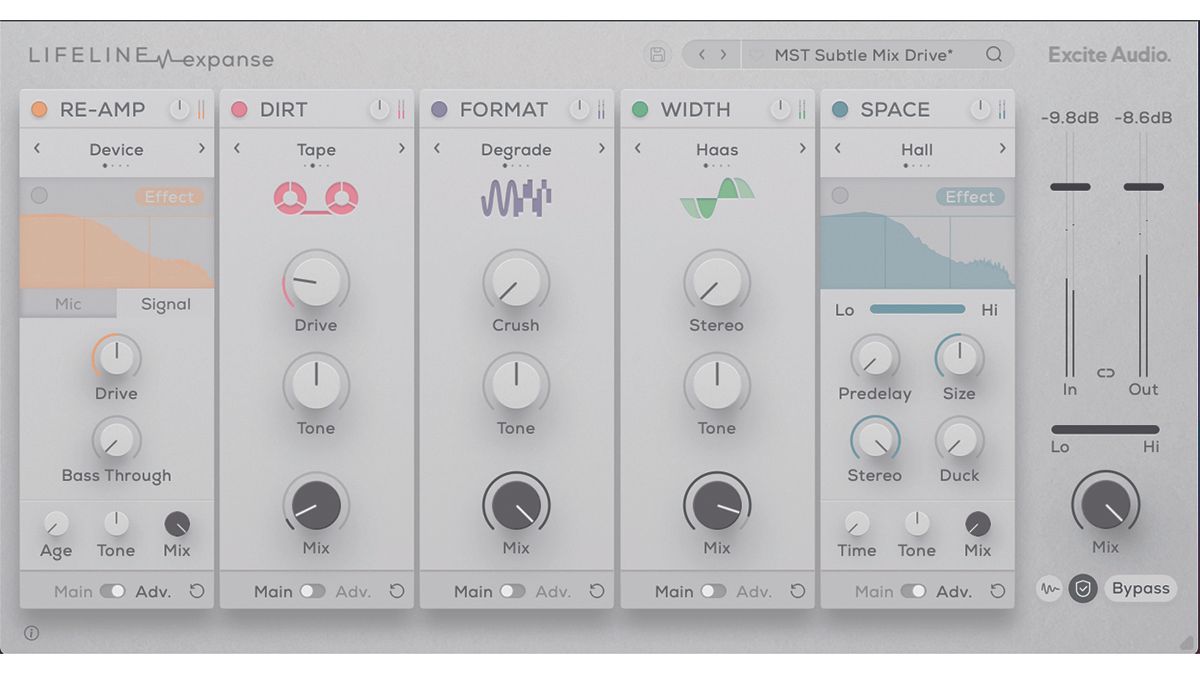Click the save preset icon next to preset browser
This screenshot has height=674, width=1200.
657,55
